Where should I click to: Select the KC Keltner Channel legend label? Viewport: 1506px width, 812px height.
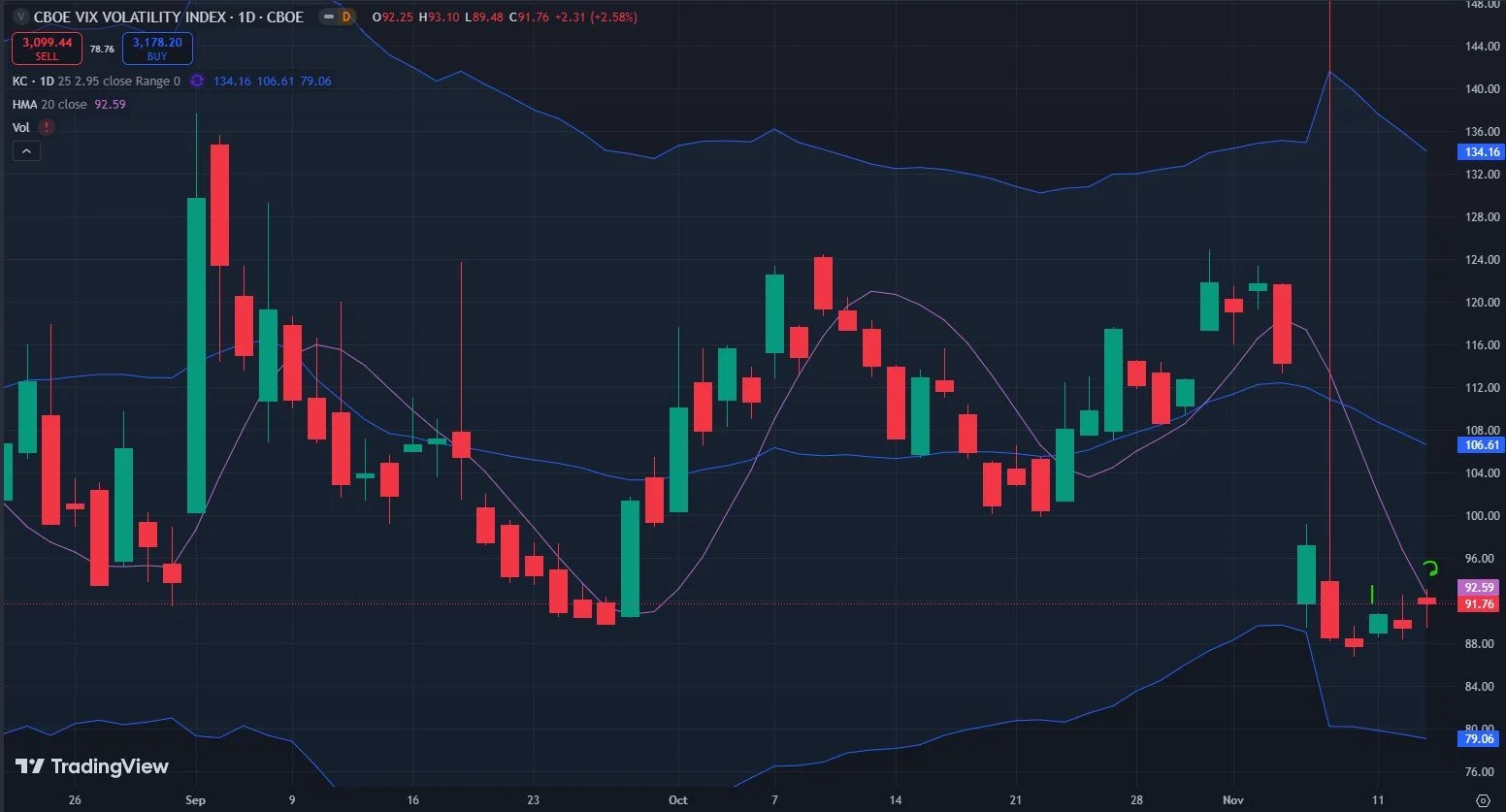[x=96, y=81]
